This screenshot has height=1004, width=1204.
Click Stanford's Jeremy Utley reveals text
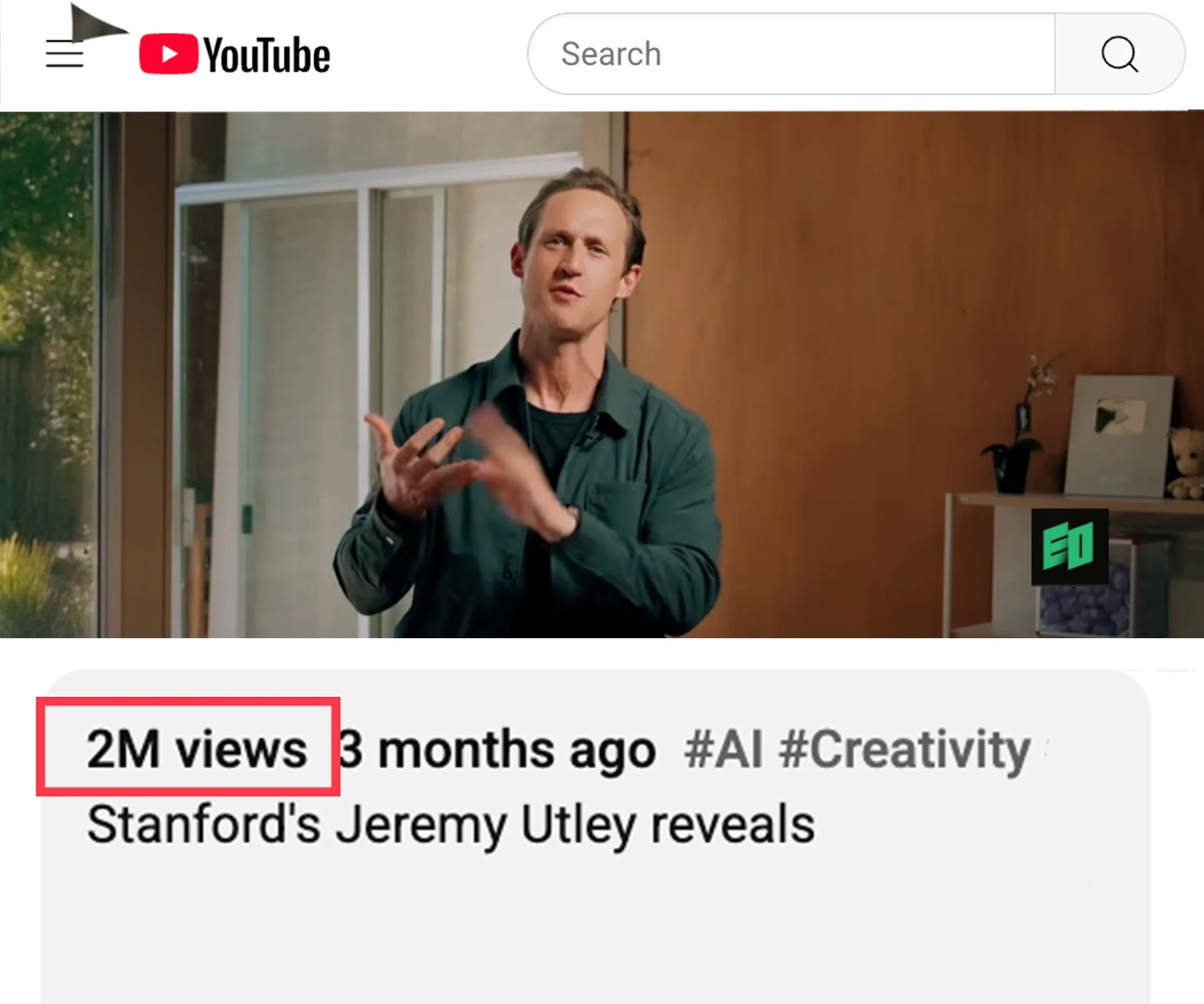[x=451, y=826]
